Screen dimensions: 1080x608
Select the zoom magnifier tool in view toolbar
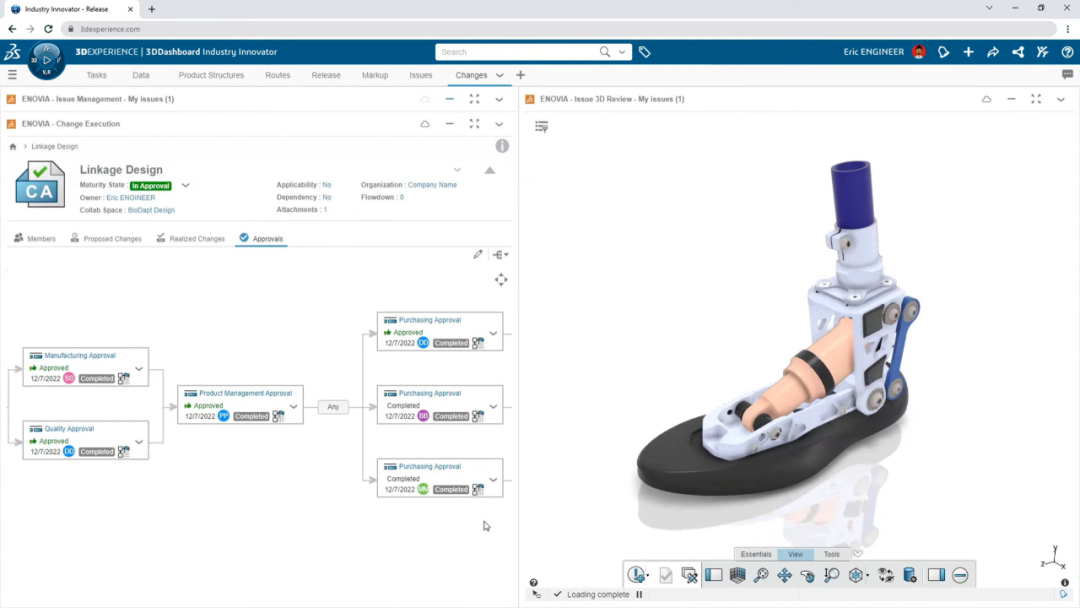[x=761, y=575]
